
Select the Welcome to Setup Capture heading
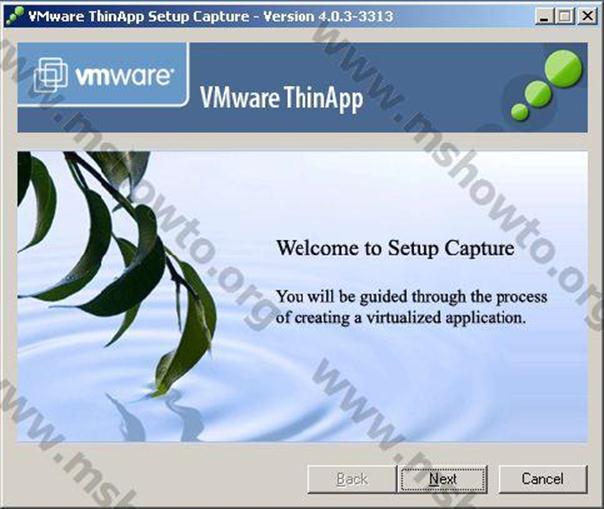[x=395, y=247]
